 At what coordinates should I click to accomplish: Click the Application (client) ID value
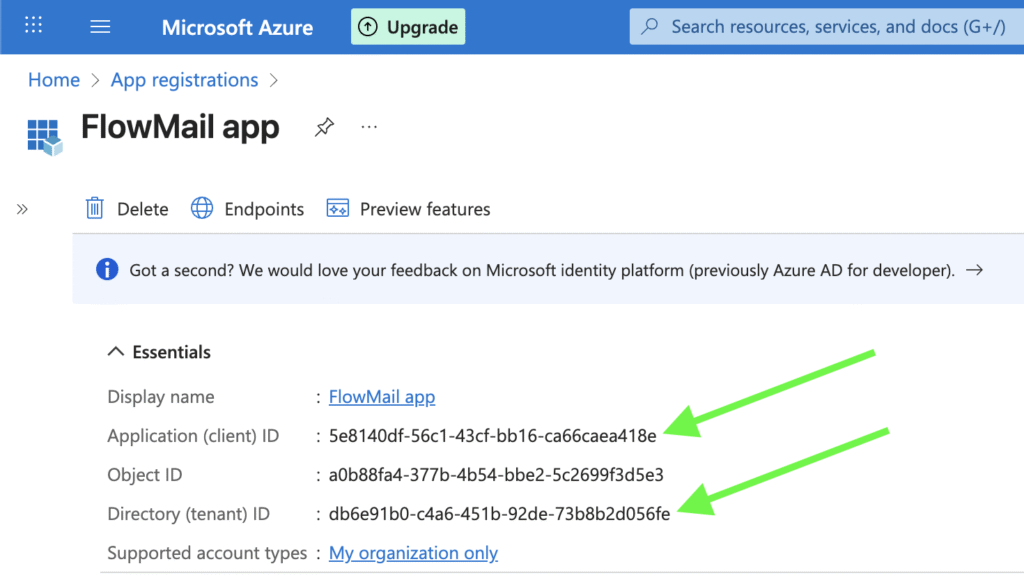click(492, 436)
